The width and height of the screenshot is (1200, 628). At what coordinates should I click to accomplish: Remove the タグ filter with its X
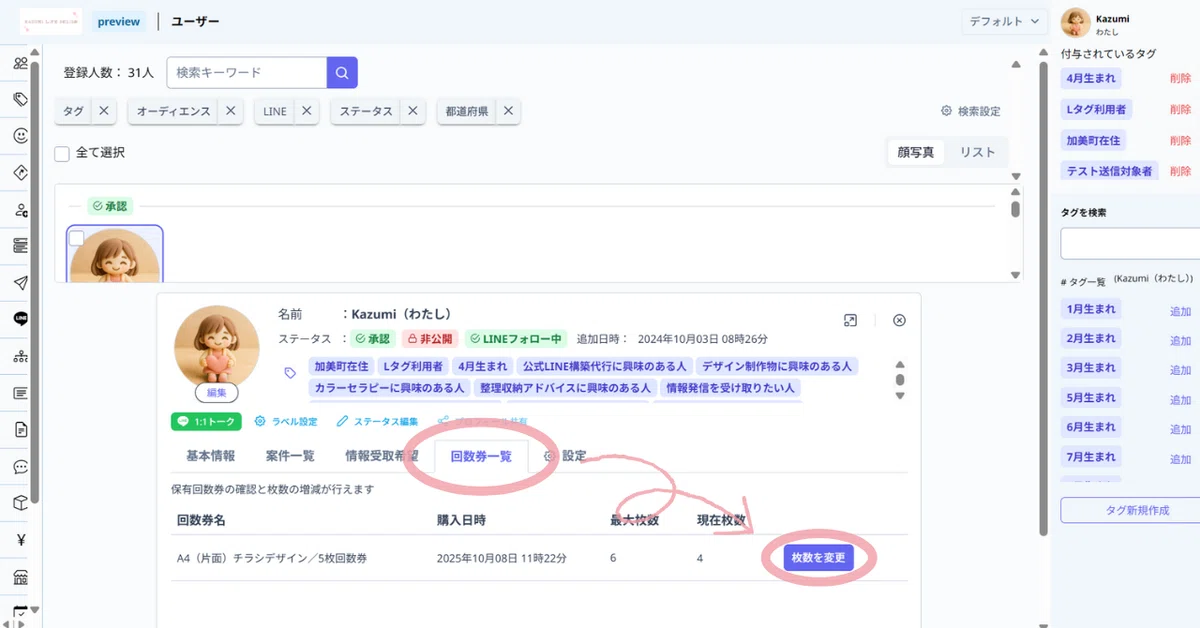(104, 112)
